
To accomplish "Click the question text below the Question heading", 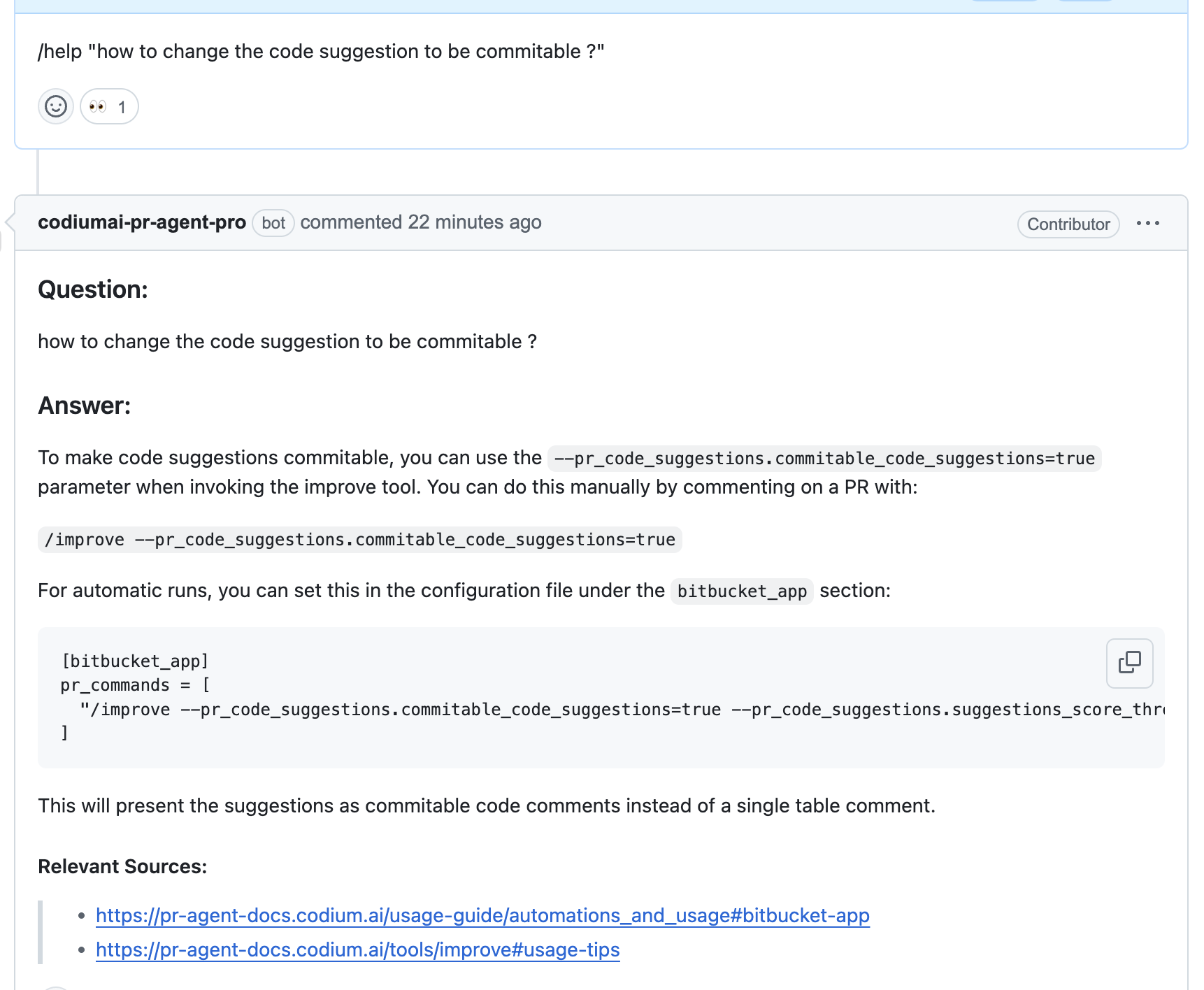I will point(287,341).
